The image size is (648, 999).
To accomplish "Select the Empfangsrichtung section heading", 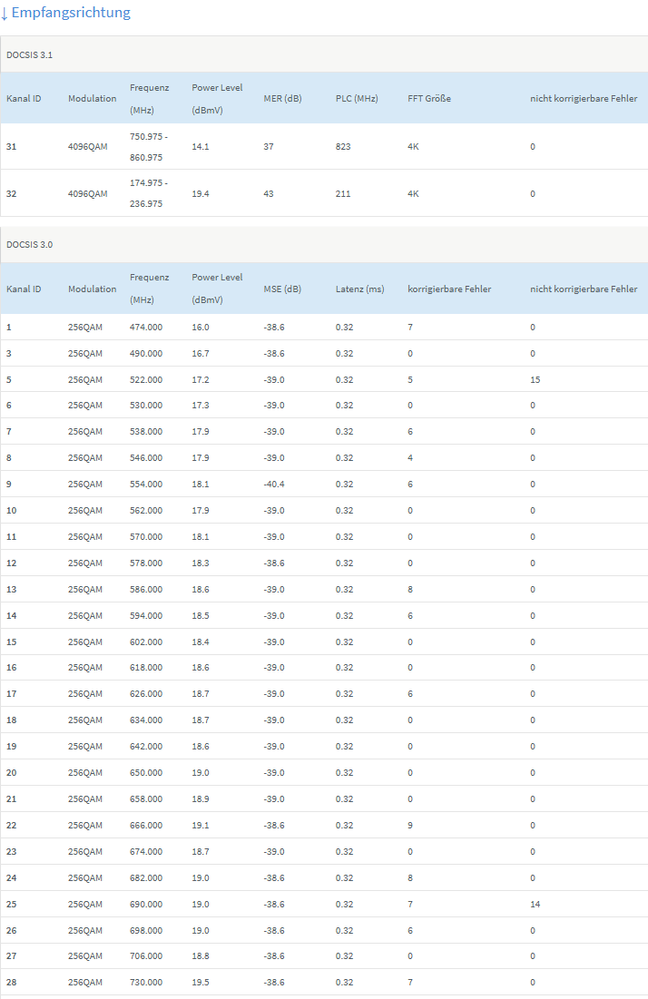I will [x=70, y=13].
